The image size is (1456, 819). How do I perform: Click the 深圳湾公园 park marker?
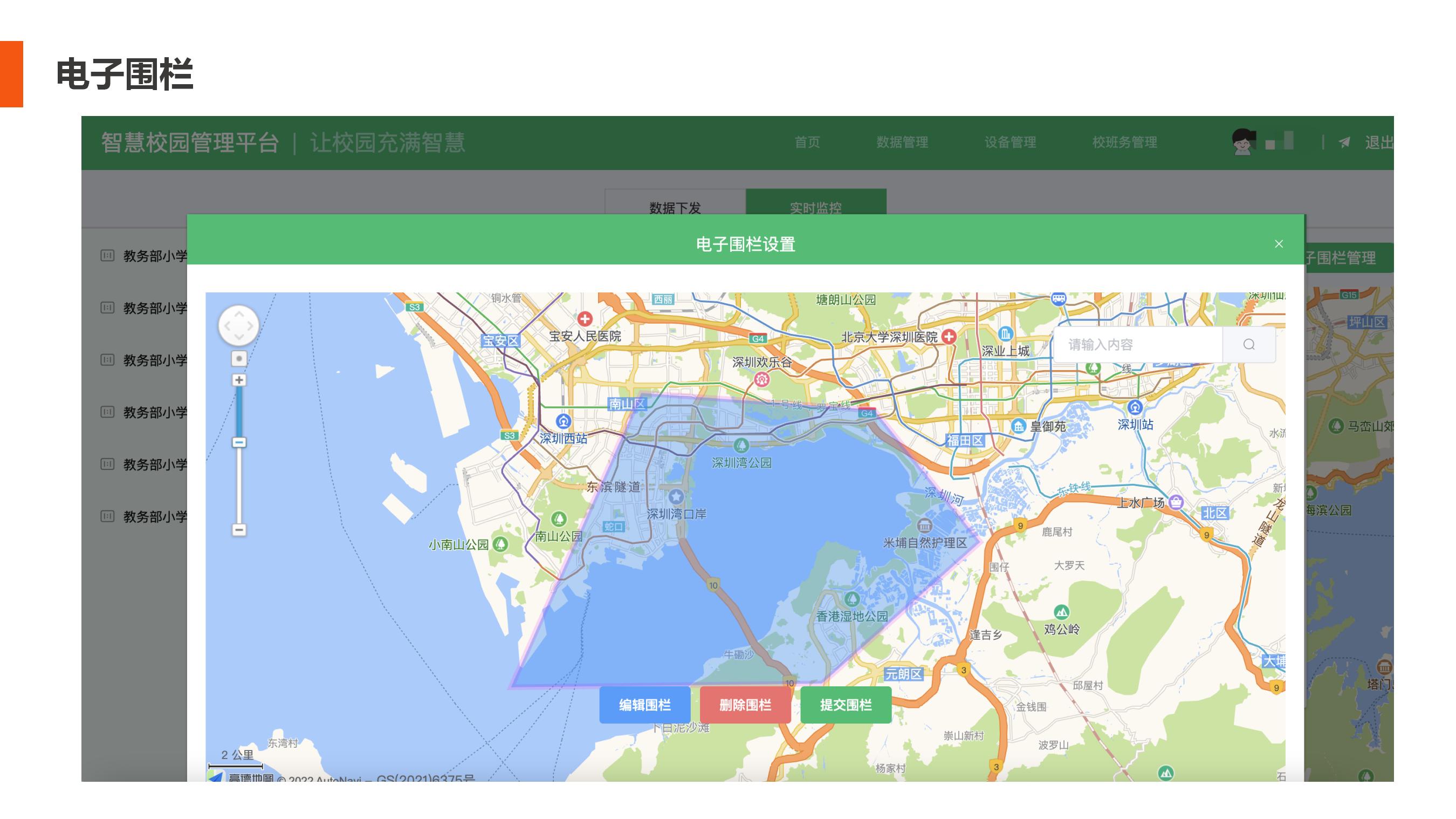coord(741,445)
